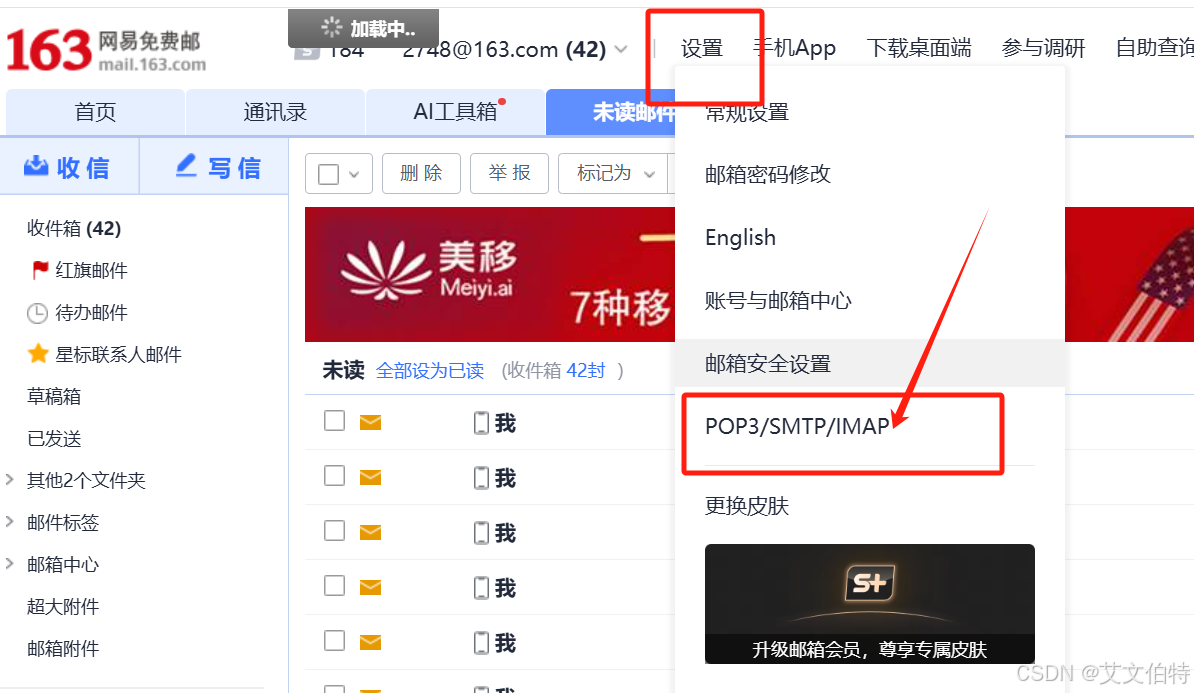
Task: Click the inbox download icon beside 收信
Action: [x=36, y=166]
